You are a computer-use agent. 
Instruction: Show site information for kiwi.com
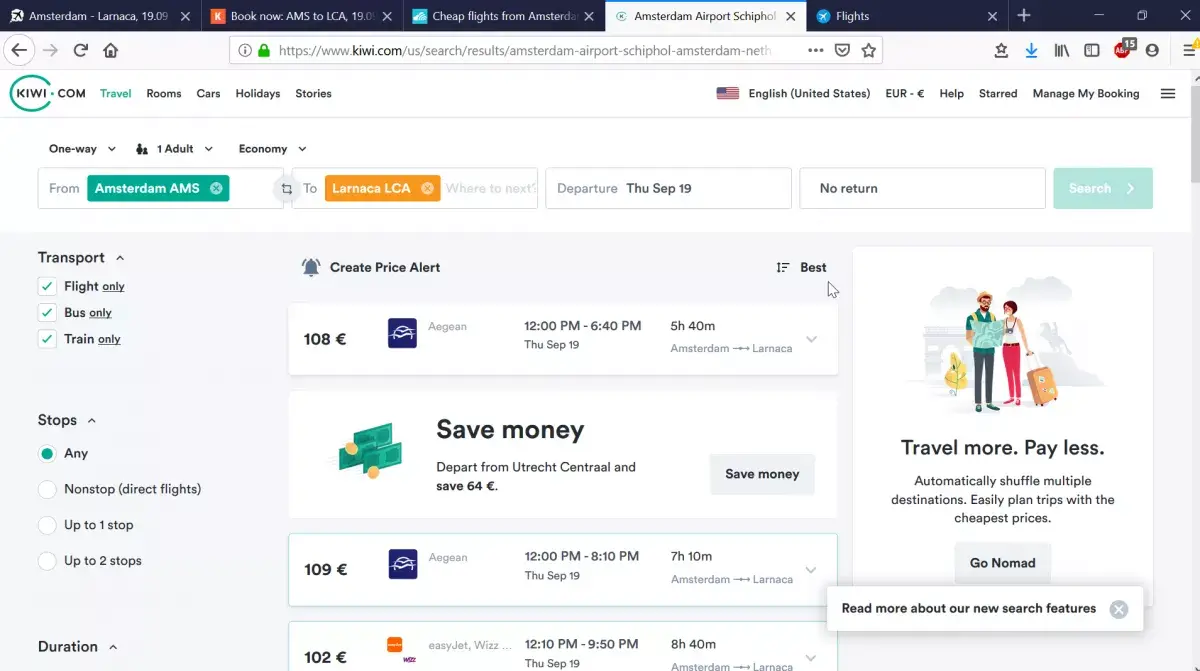pos(245,51)
